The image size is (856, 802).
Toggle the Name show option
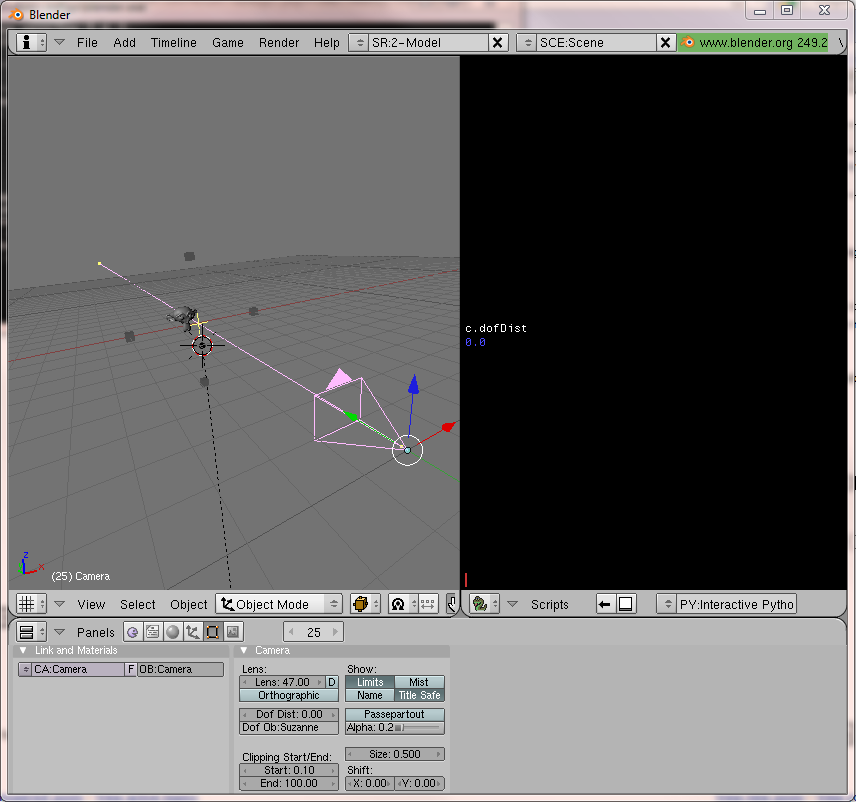click(370, 695)
